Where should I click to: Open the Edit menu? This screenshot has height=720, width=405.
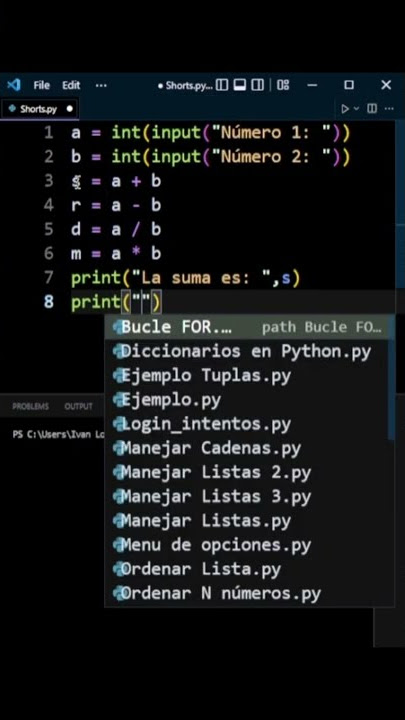pos(71,85)
